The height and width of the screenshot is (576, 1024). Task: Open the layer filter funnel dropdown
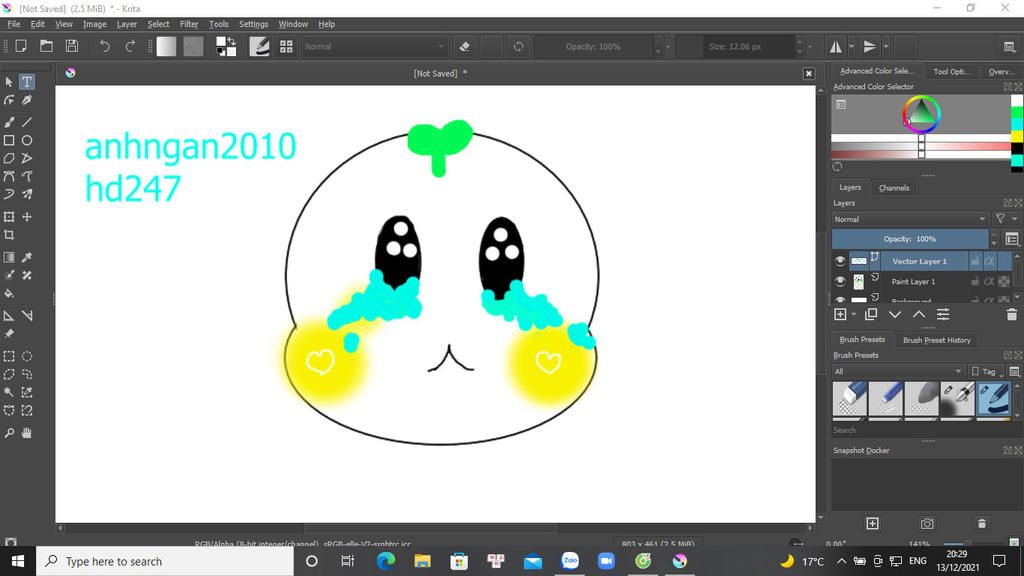[1005, 219]
